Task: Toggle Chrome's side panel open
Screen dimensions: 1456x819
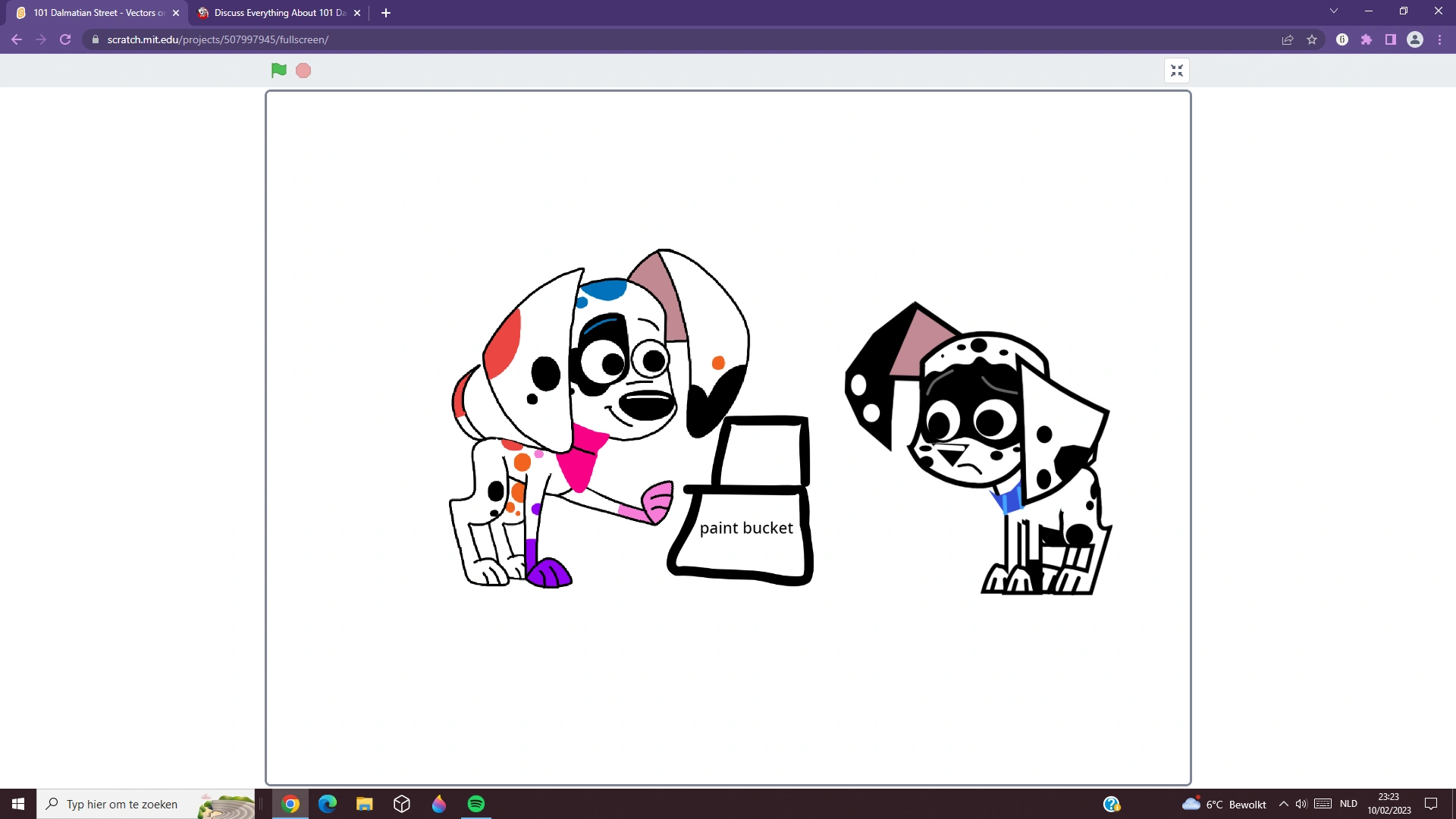Action: point(1391,39)
